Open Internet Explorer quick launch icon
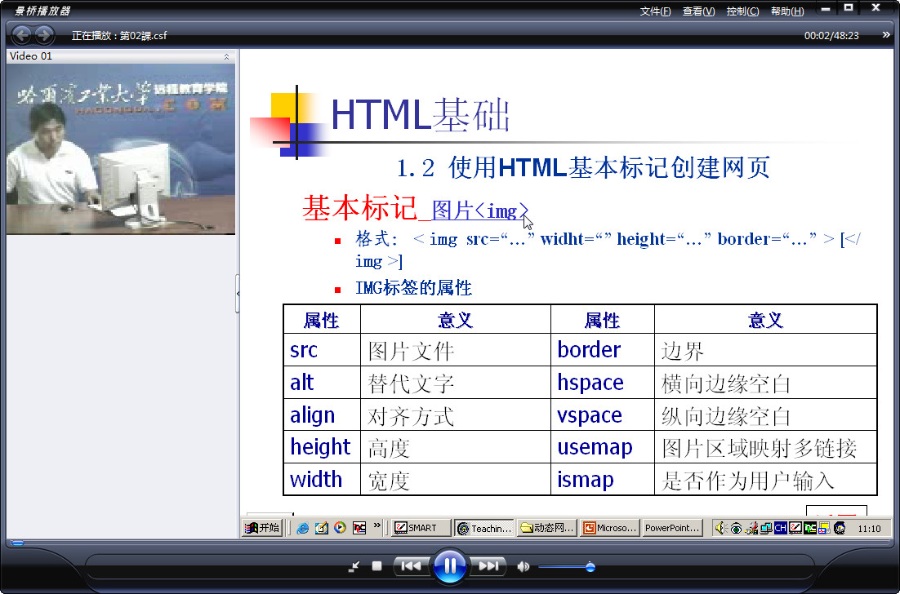 click(x=302, y=528)
